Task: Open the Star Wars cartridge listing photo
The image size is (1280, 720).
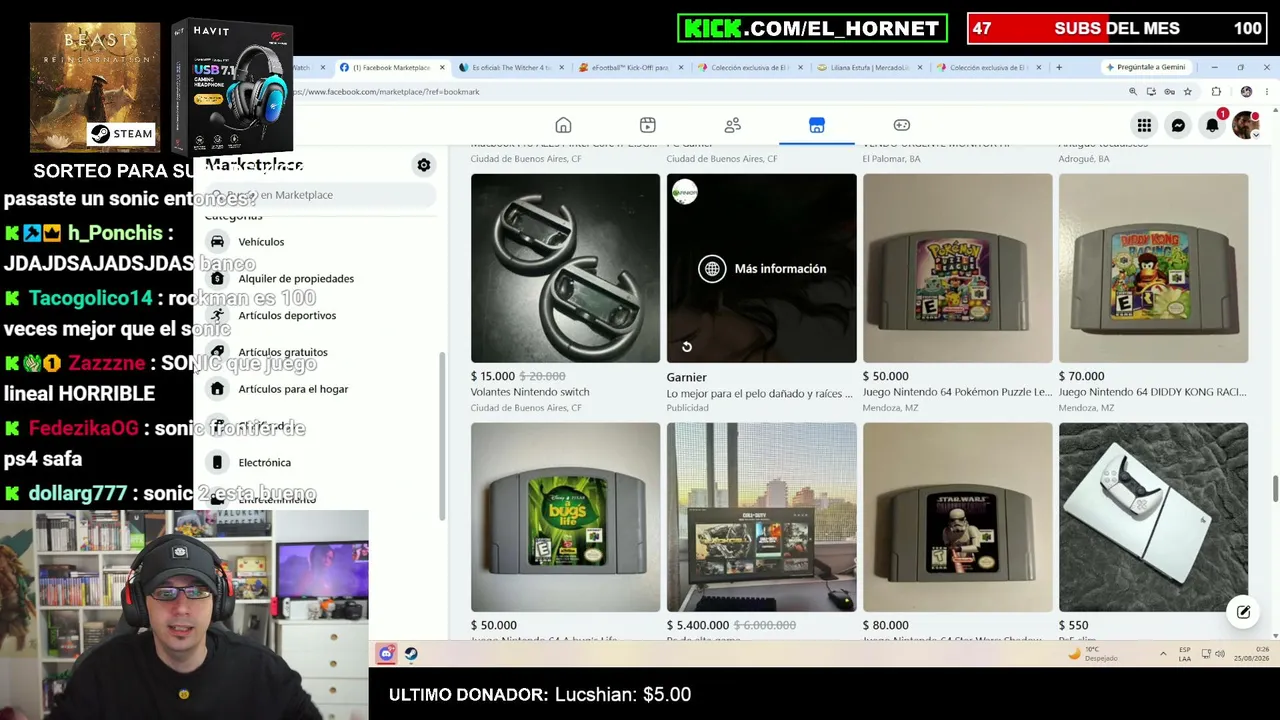Action: point(958,517)
